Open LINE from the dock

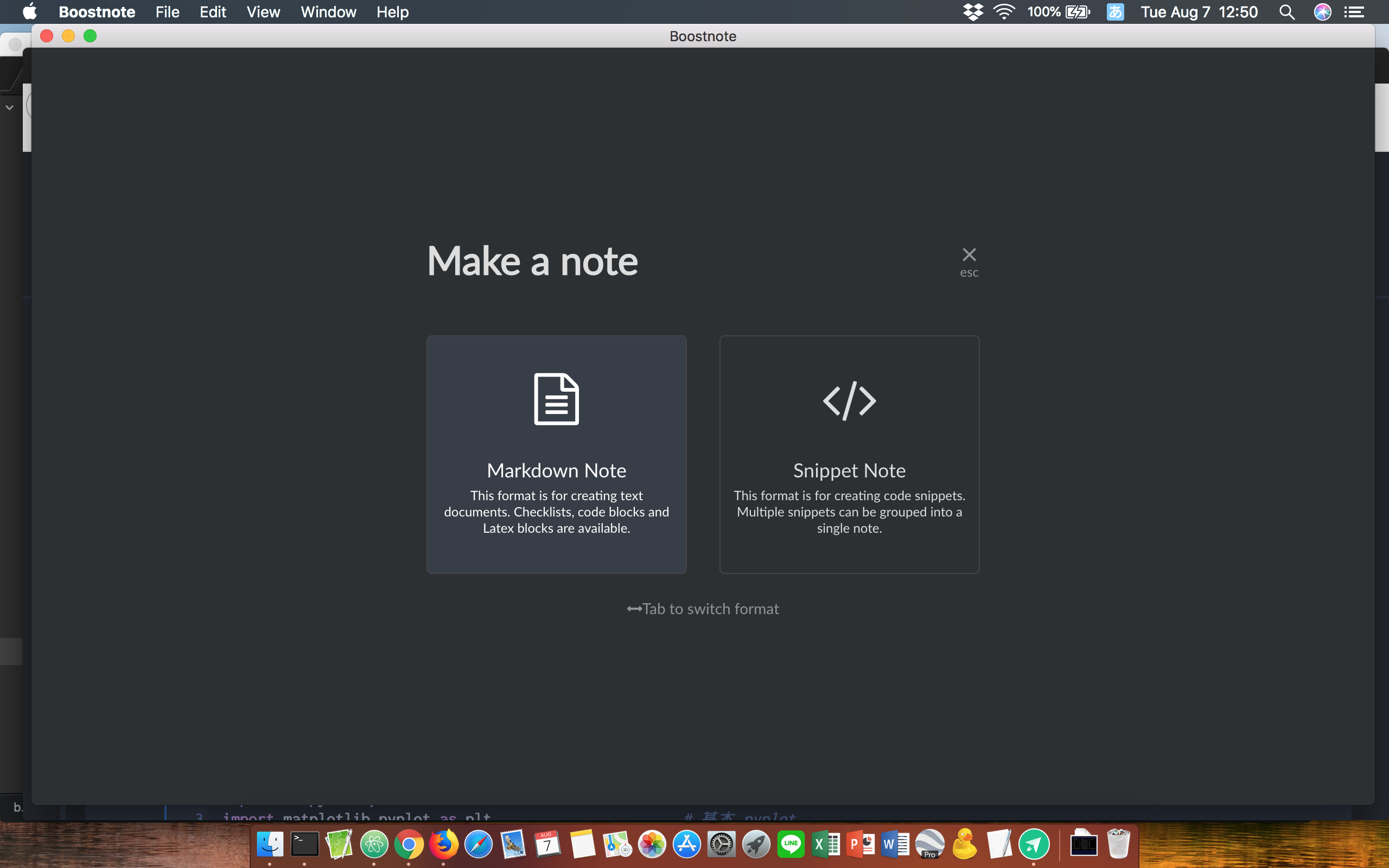pos(791,845)
